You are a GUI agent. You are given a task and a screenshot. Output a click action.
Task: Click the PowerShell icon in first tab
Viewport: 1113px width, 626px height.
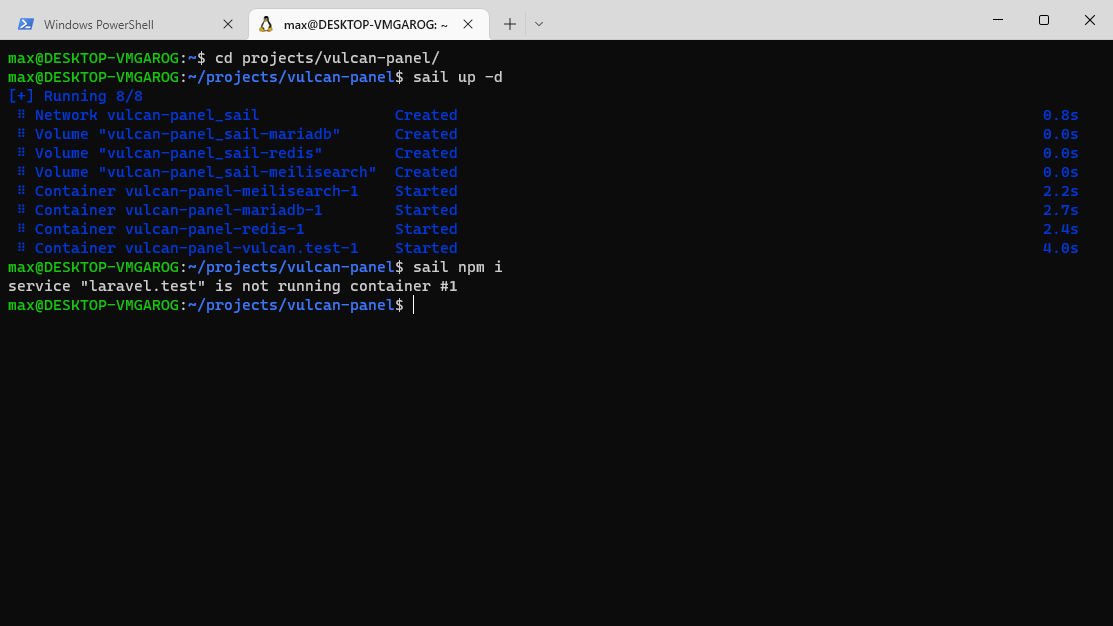pyautogui.click(x=26, y=24)
